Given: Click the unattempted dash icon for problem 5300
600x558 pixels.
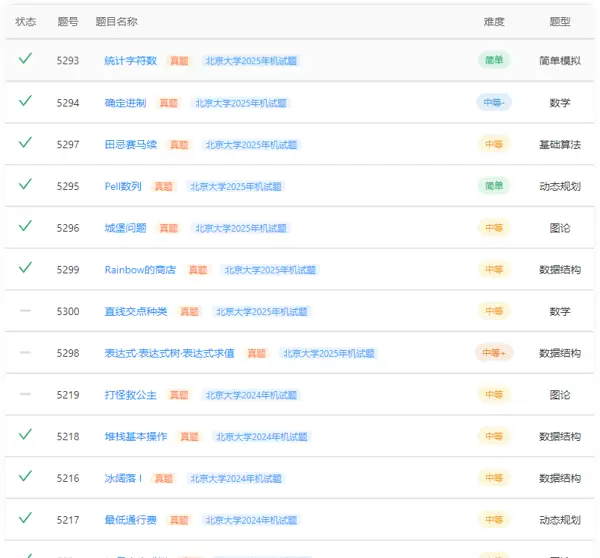Looking at the screenshot, I should 25,311.
